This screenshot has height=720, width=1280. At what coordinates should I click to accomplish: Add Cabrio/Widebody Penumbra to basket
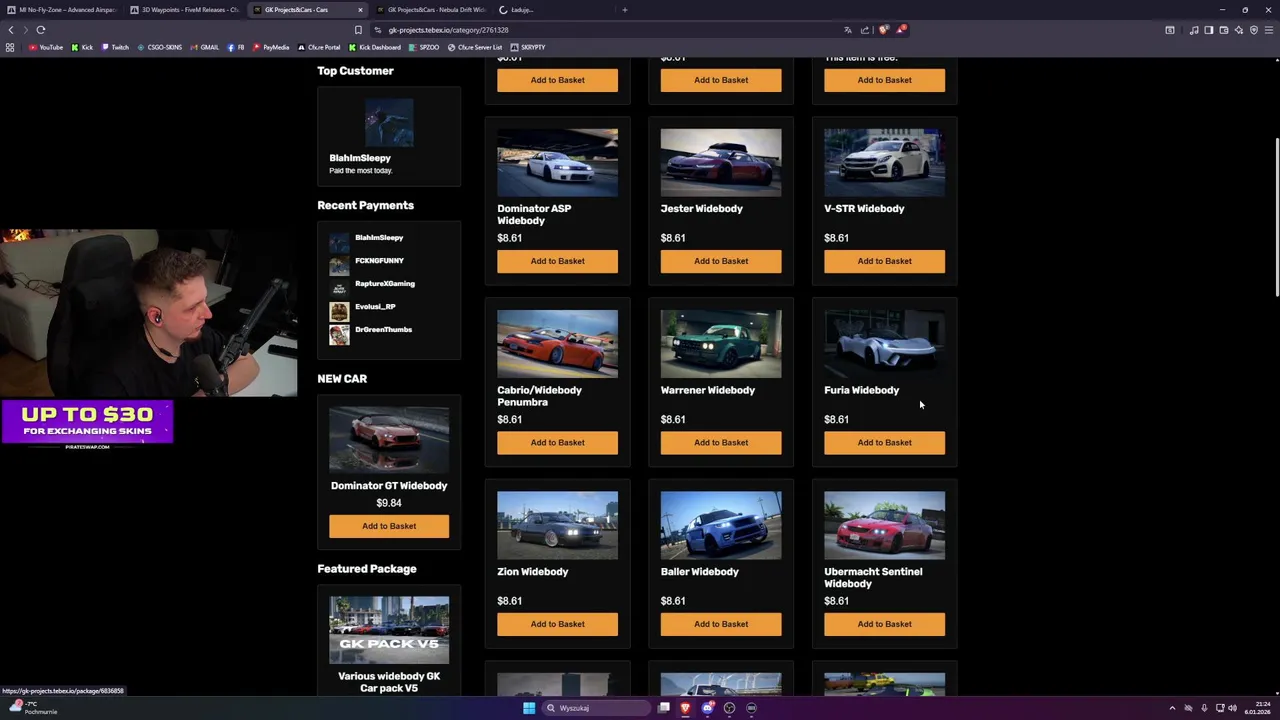pos(557,442)
